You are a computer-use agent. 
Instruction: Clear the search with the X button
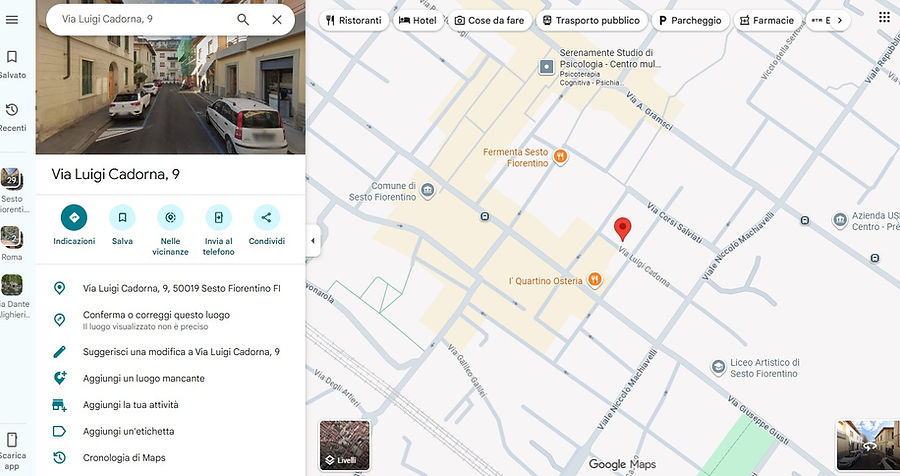(x=277, y=20)
